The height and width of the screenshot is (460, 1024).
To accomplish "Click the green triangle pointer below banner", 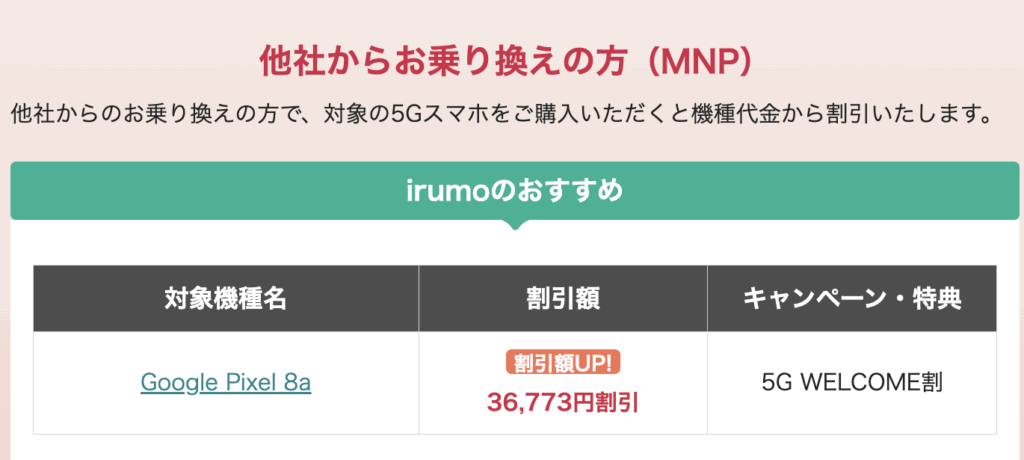I will (x=515, y=225).
